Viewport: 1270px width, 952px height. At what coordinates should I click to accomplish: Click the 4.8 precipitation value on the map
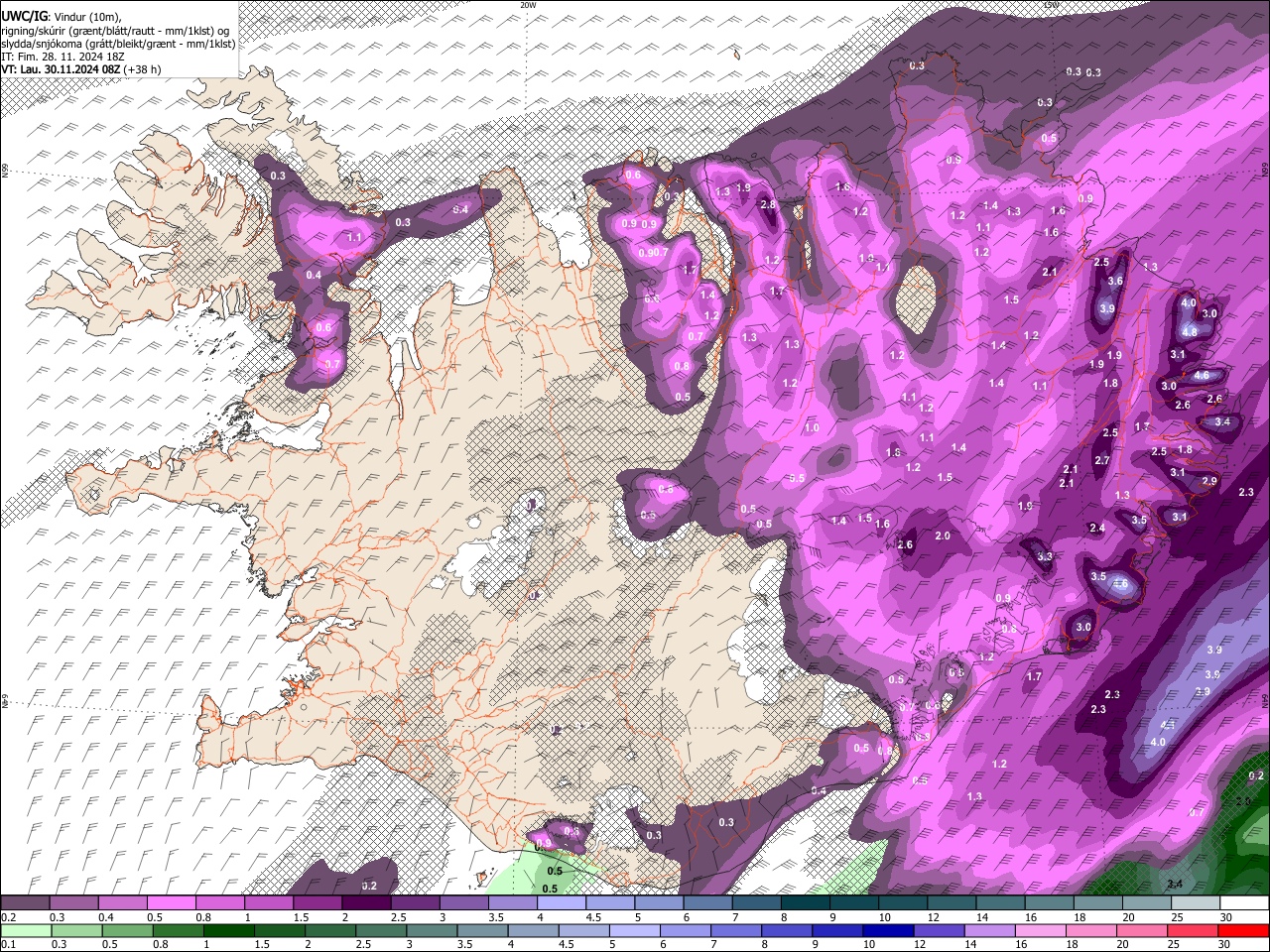click(1190, 331)
